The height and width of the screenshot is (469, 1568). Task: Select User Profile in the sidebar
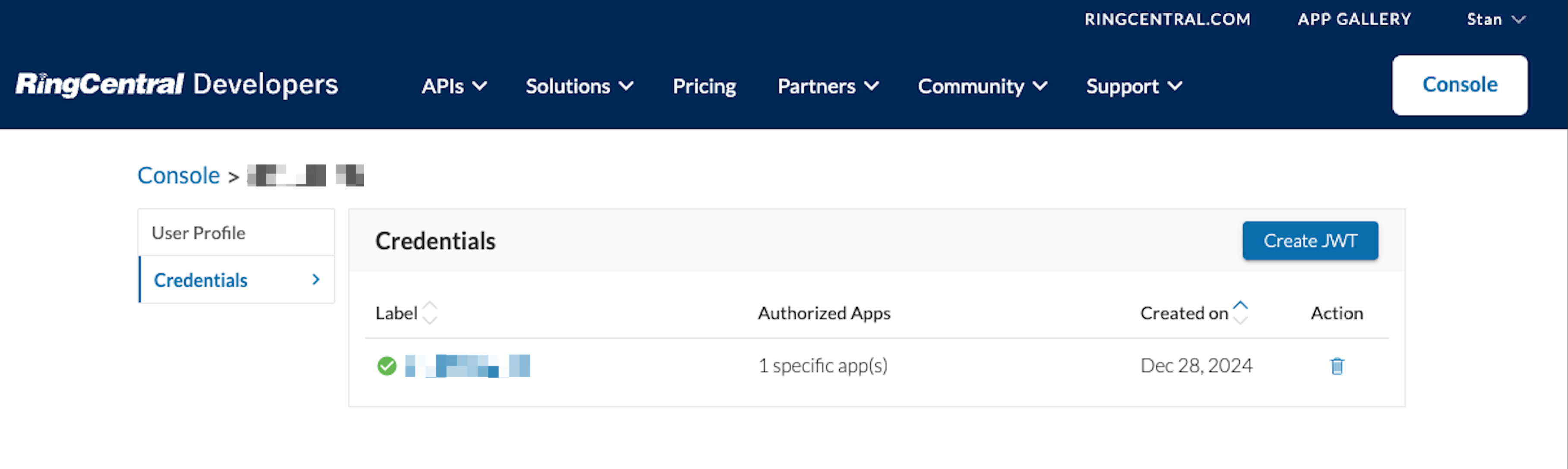pyautogui.click(x=236, y=232)
